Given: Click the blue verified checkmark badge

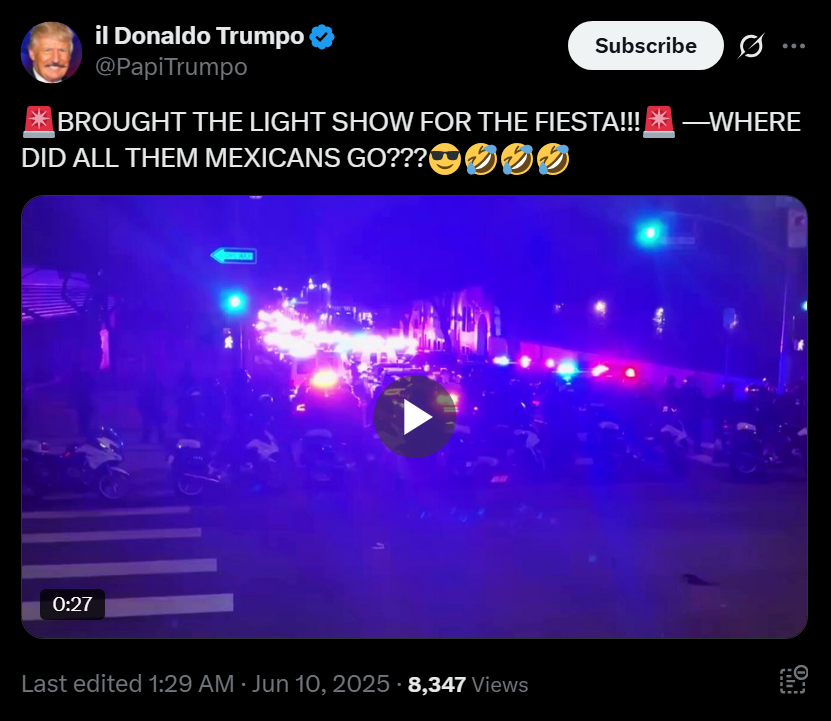Looking at the screenshot, I should pyautogui.click(x=322, y=37).
